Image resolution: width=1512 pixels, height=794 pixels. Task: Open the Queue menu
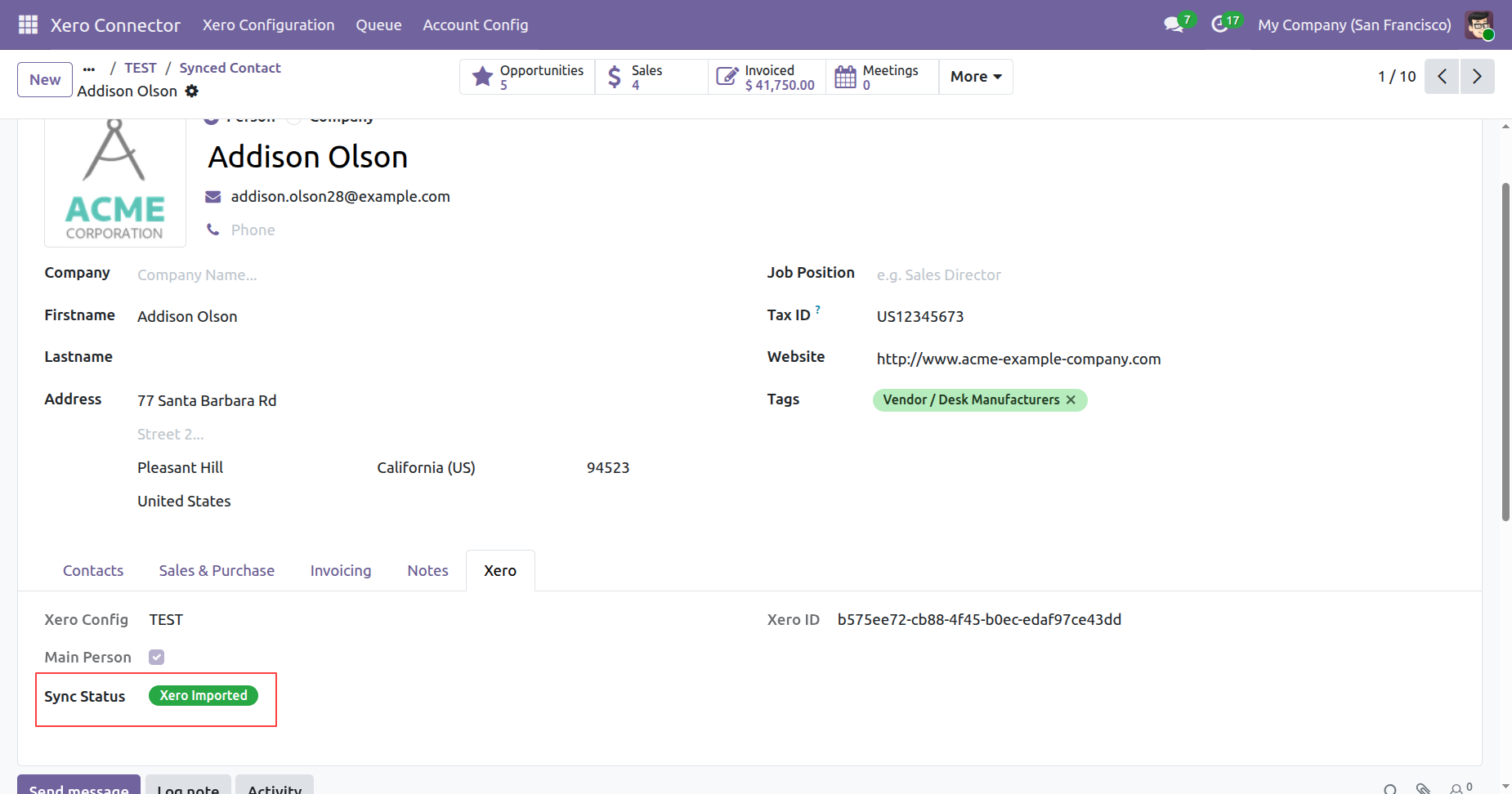pyautogui.click(x=378, y=25)
